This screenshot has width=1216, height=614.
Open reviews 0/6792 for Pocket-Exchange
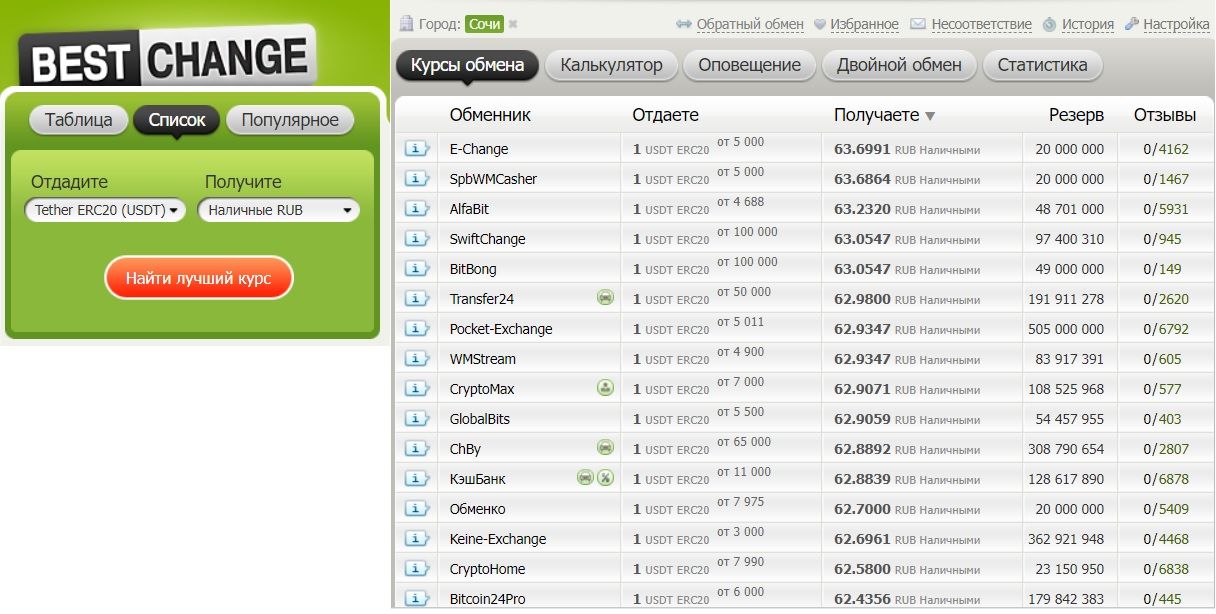point(1166,329)
